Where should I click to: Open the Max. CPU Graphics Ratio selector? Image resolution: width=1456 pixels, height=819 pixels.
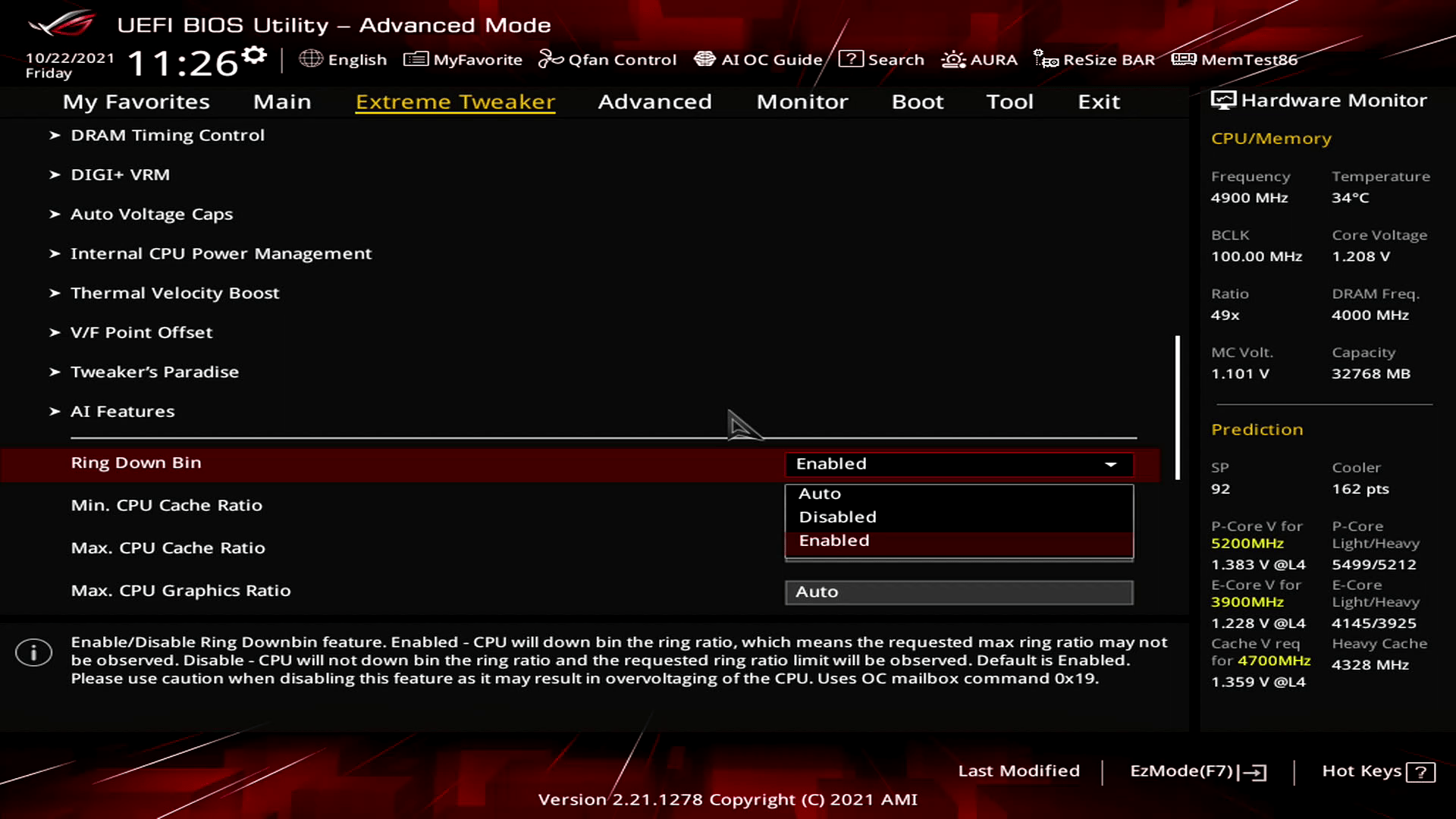(x=959, y=591)
